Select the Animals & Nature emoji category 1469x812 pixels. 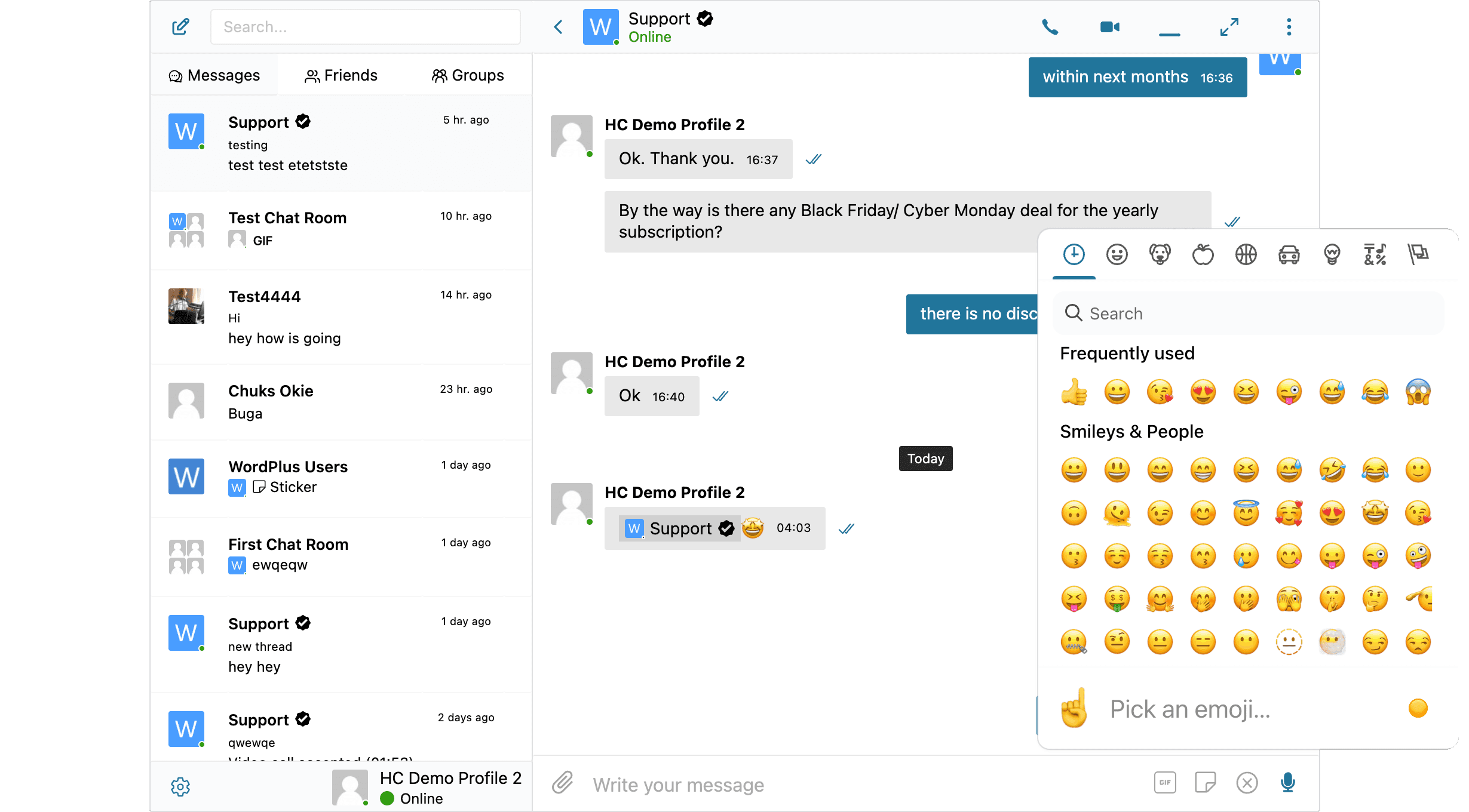pos(1160,254)
